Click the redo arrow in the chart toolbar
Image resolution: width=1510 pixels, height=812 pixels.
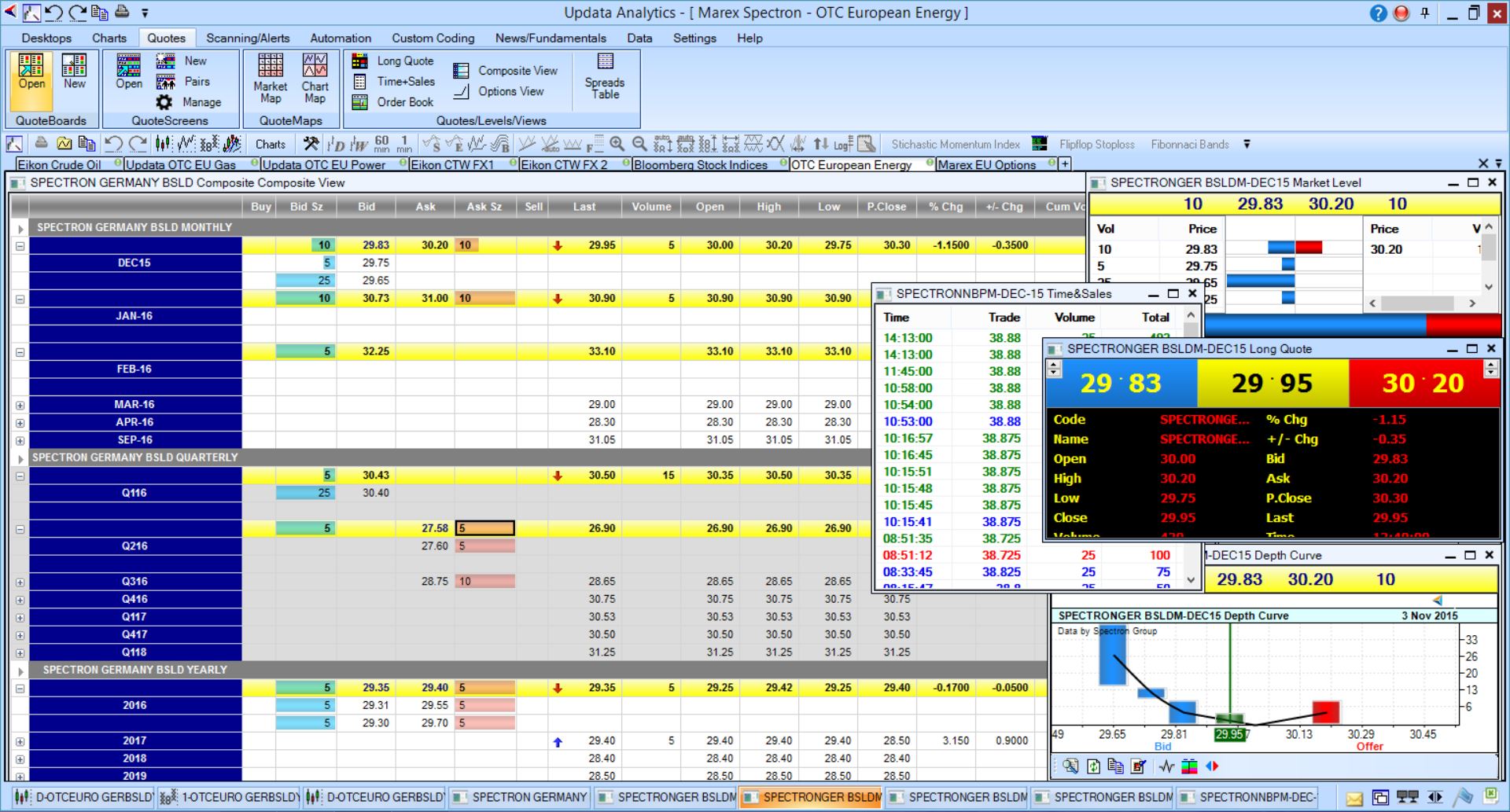pyautogui.click(x=138, y=144)
